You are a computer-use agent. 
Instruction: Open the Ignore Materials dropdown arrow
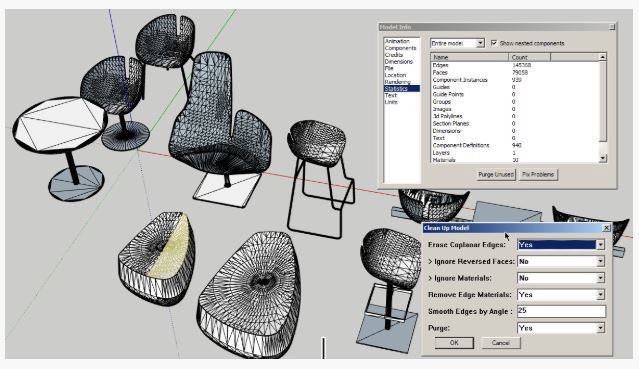tap(600, 278)
